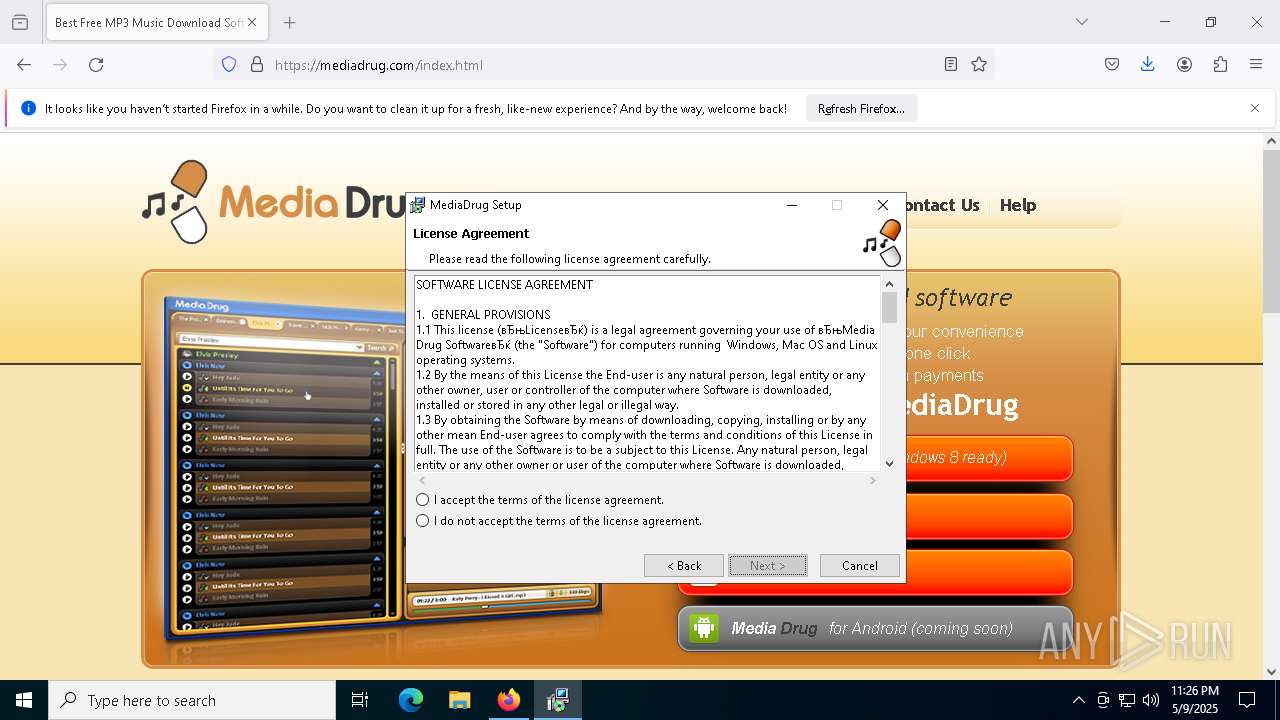Open Firefox application menu
The height and width of the screenshot is (720, 1280).
(x=1256, y=65)
